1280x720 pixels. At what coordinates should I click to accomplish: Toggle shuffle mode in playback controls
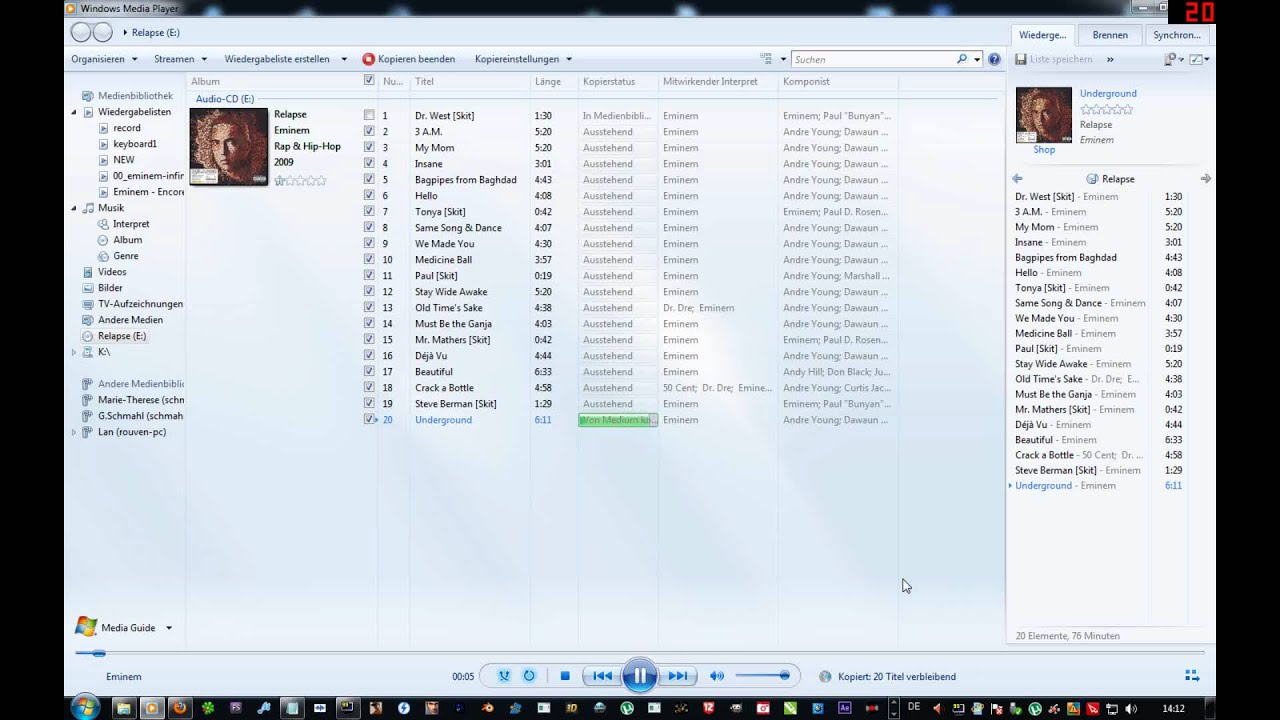[504, 676]
